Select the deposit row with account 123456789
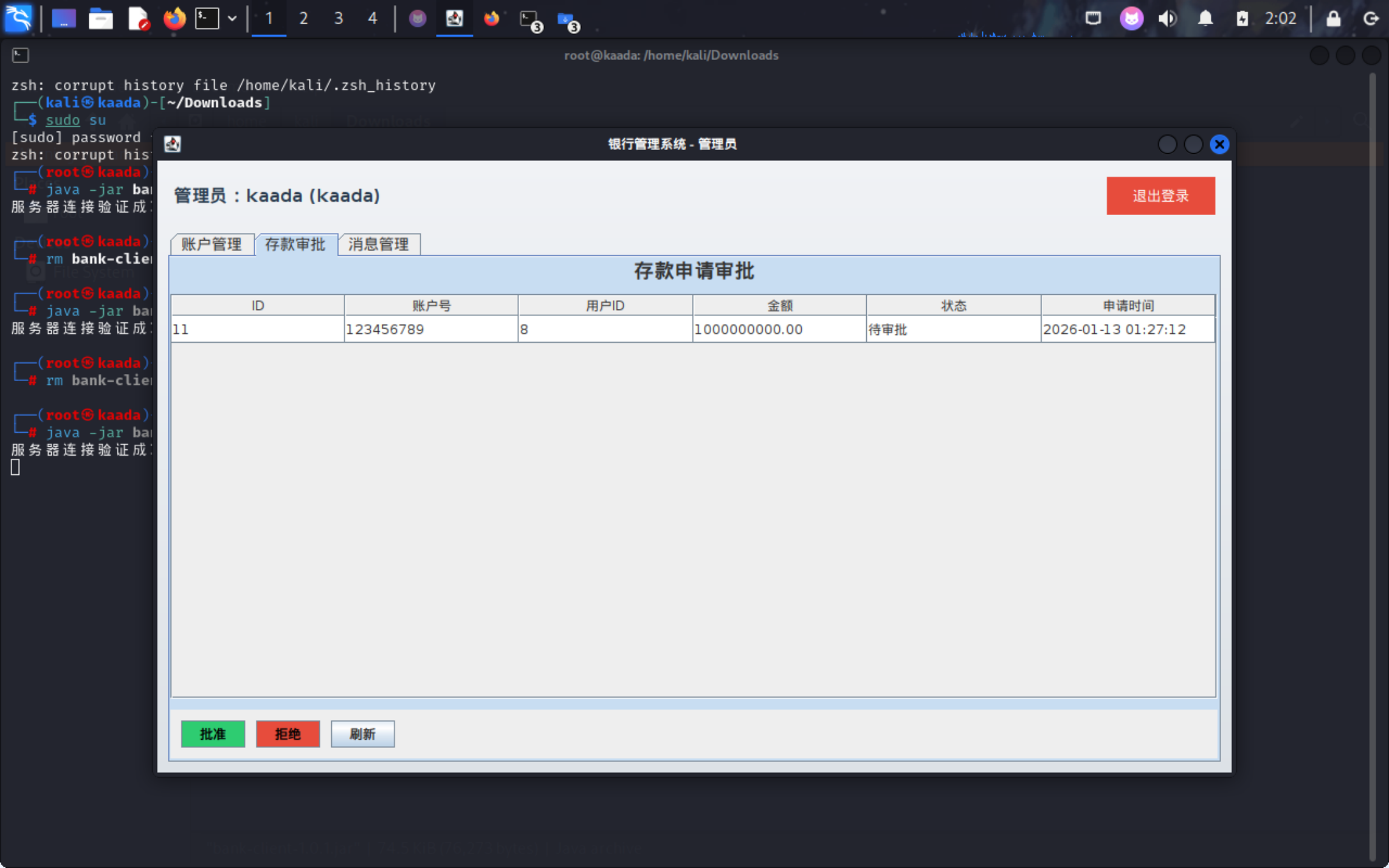This screenshot has height=868, width=1389. 431,329
